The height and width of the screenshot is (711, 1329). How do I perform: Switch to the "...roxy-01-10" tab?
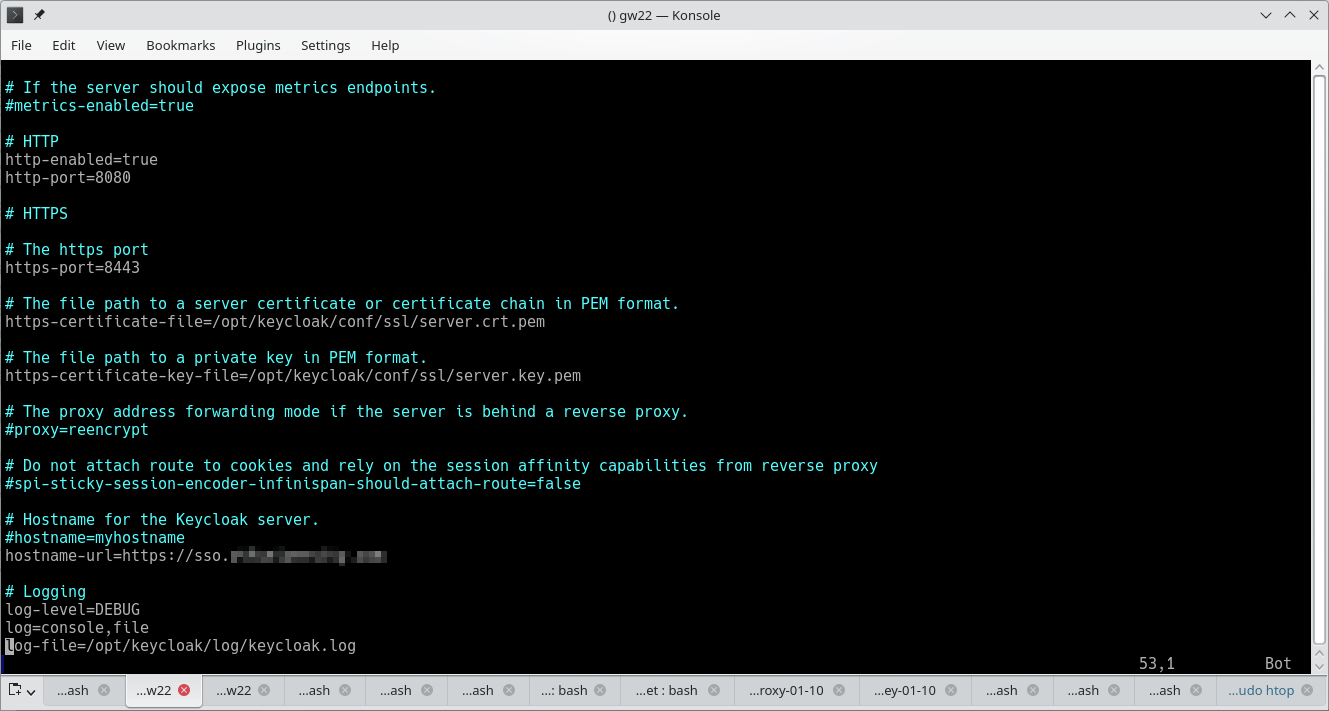pos(786,690)
